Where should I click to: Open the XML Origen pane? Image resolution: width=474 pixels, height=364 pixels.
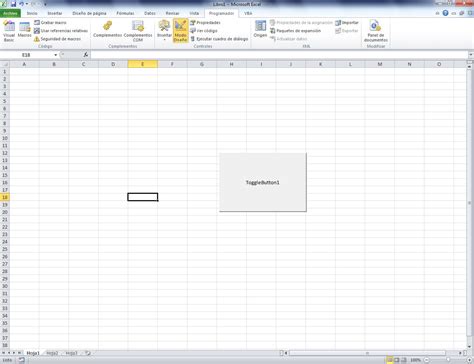[x=260, y=29]
